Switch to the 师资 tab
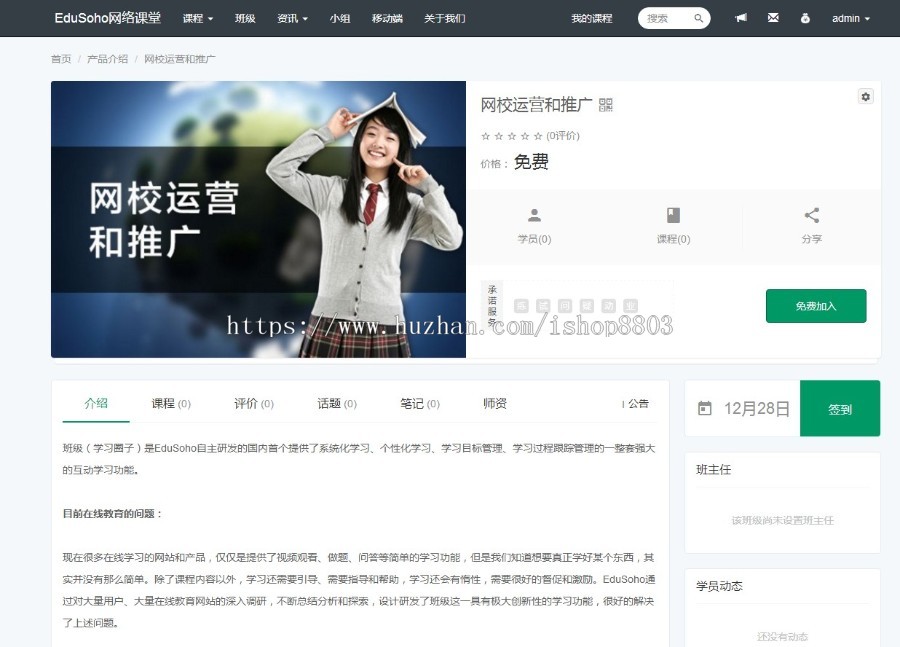Screen dimensions: 900x647 pyautogui.click(x=495, y=404)
